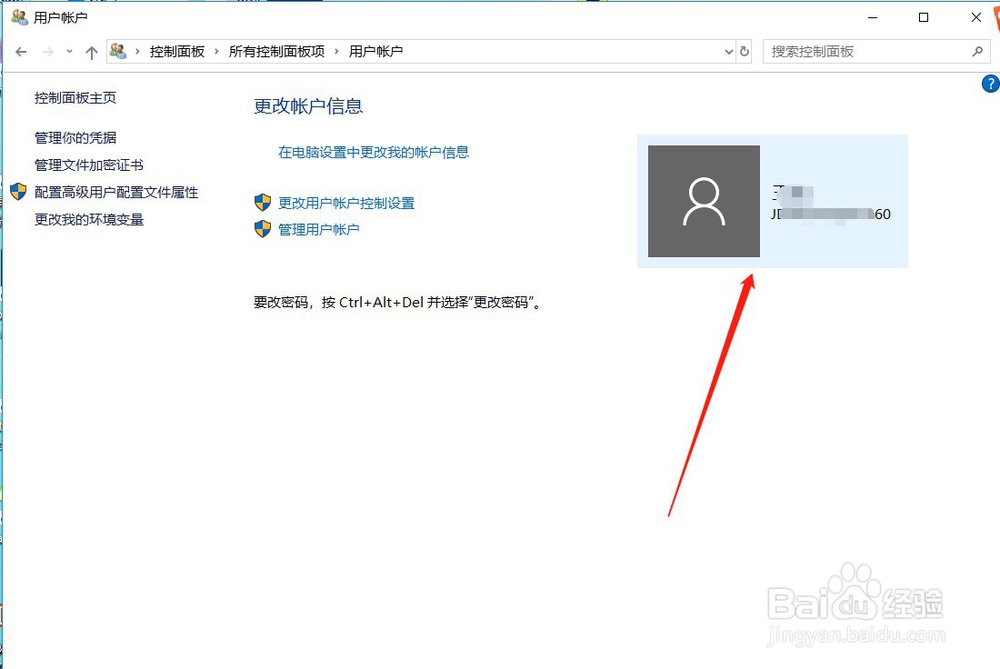Open 更改用户帐户控制设置 link

tap(346, 203)
